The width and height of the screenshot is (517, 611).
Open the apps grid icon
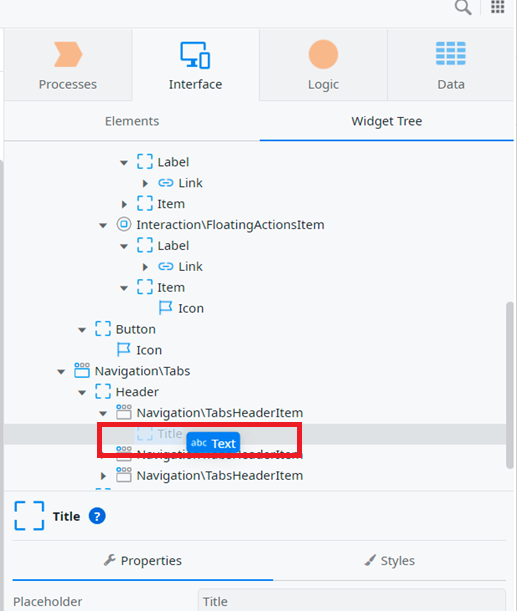(498, 7)
